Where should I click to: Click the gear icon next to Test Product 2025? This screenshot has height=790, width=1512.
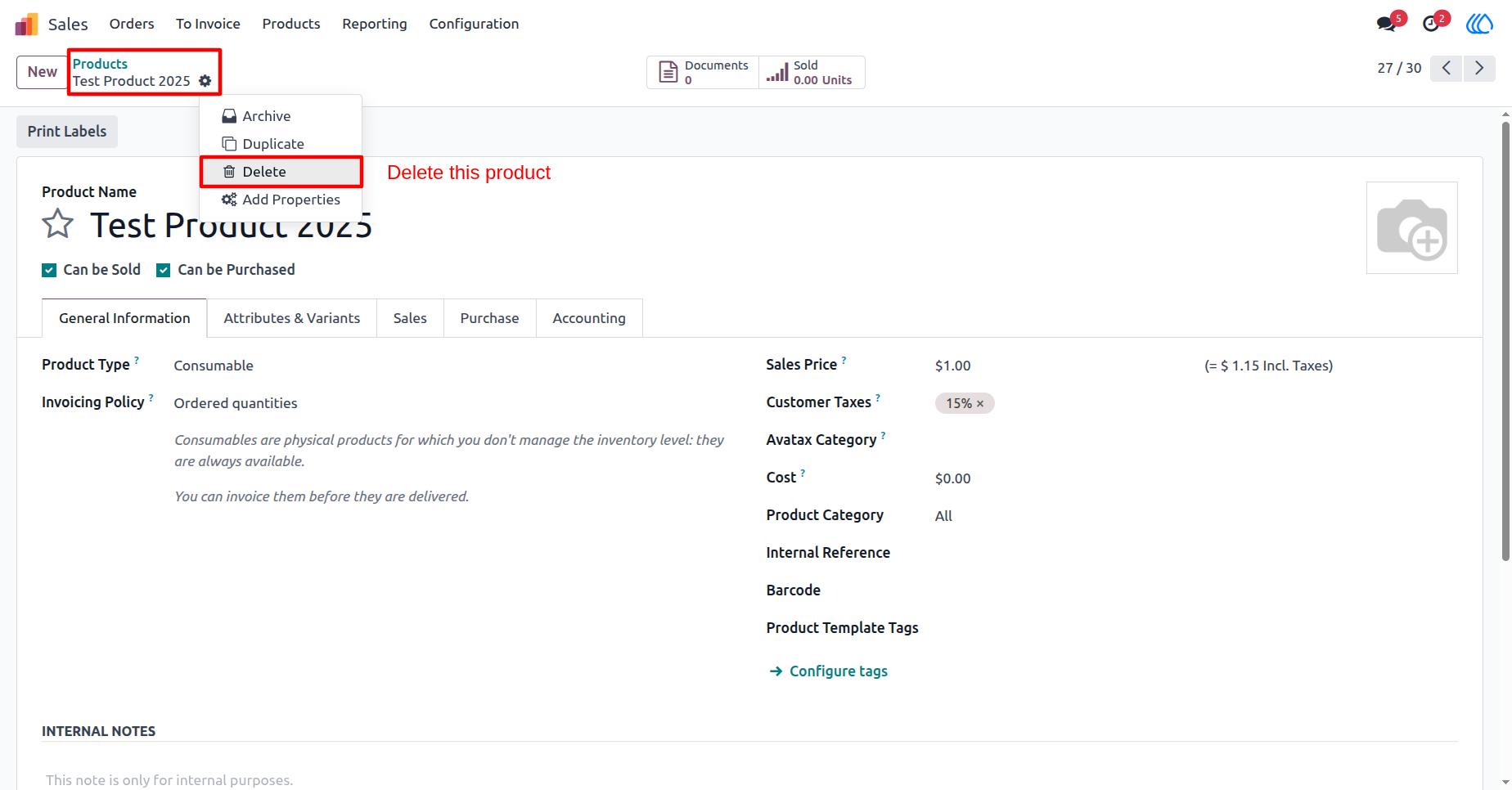[205, 81]
